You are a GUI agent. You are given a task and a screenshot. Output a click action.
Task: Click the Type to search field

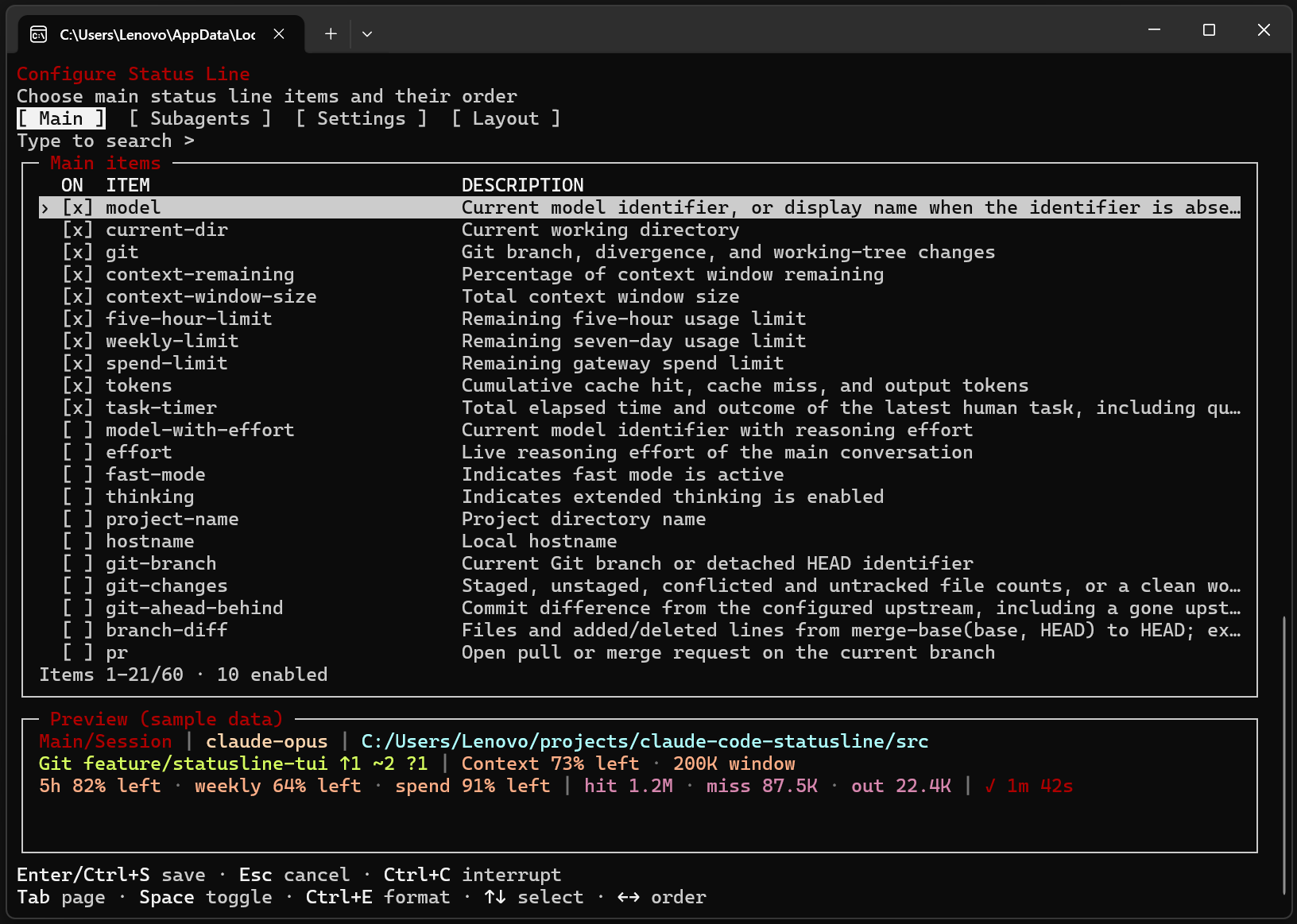click(106, 141)
